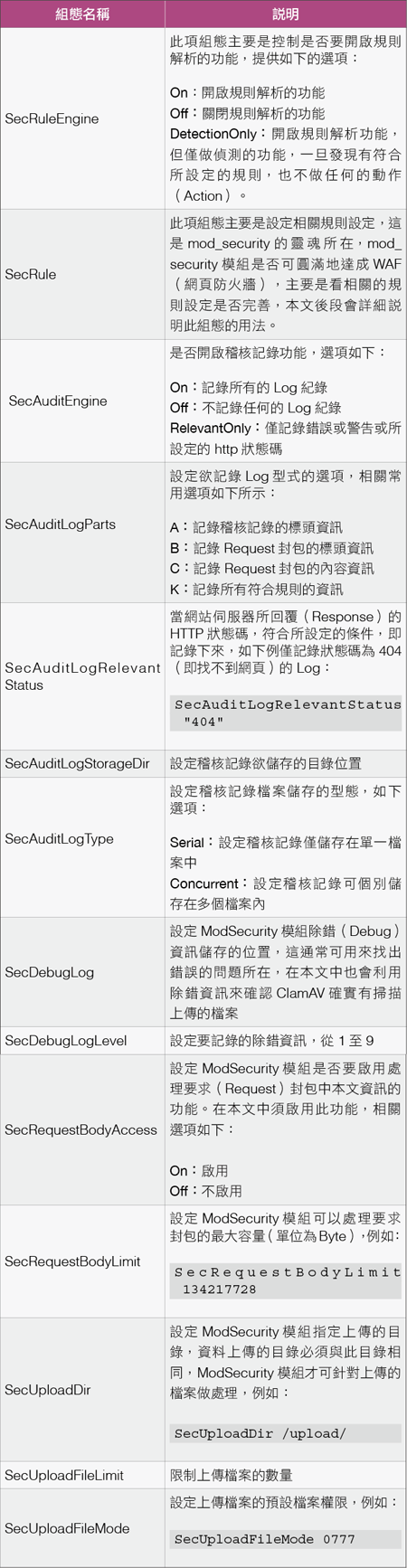Select the SecDebugLogLevel row name
The image size is (407, 1568).
(x=65, y=1040)
